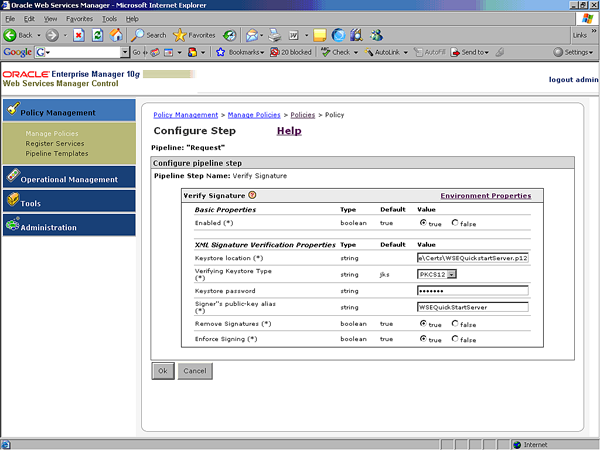The image size is (600, 450).
Task: Click the Edit with Word icon
Action: (293, 36)
